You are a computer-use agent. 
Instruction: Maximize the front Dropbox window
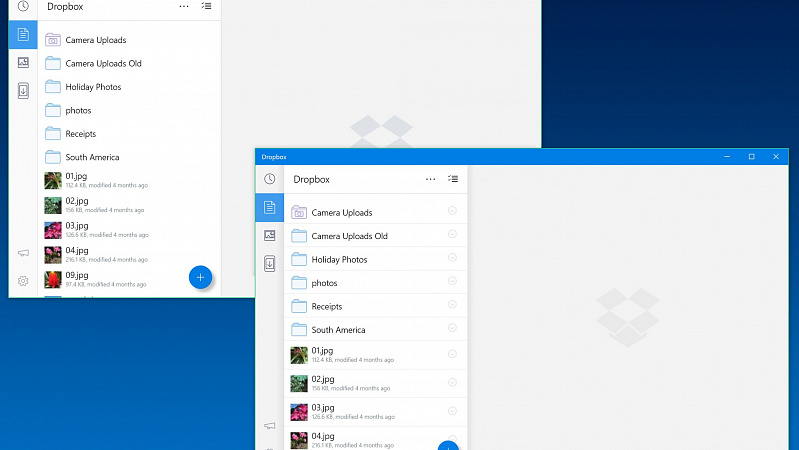tap(752, 156)
